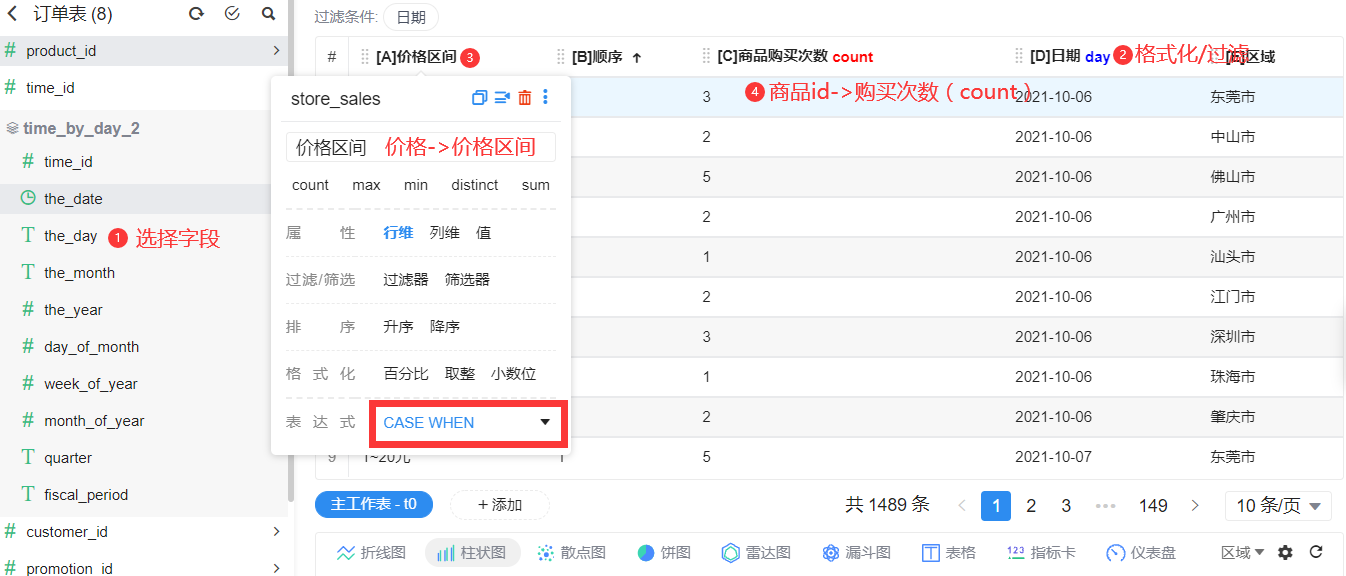Click the drag handle of [B]顺序 column
Image resolution: width=1346 pixels, height=576 pixels.
click(x=561, y=57)
